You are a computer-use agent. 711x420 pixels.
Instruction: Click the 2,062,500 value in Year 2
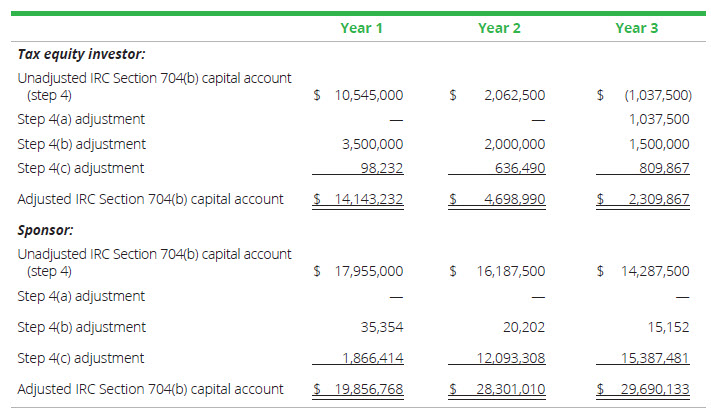coord(513,96)
